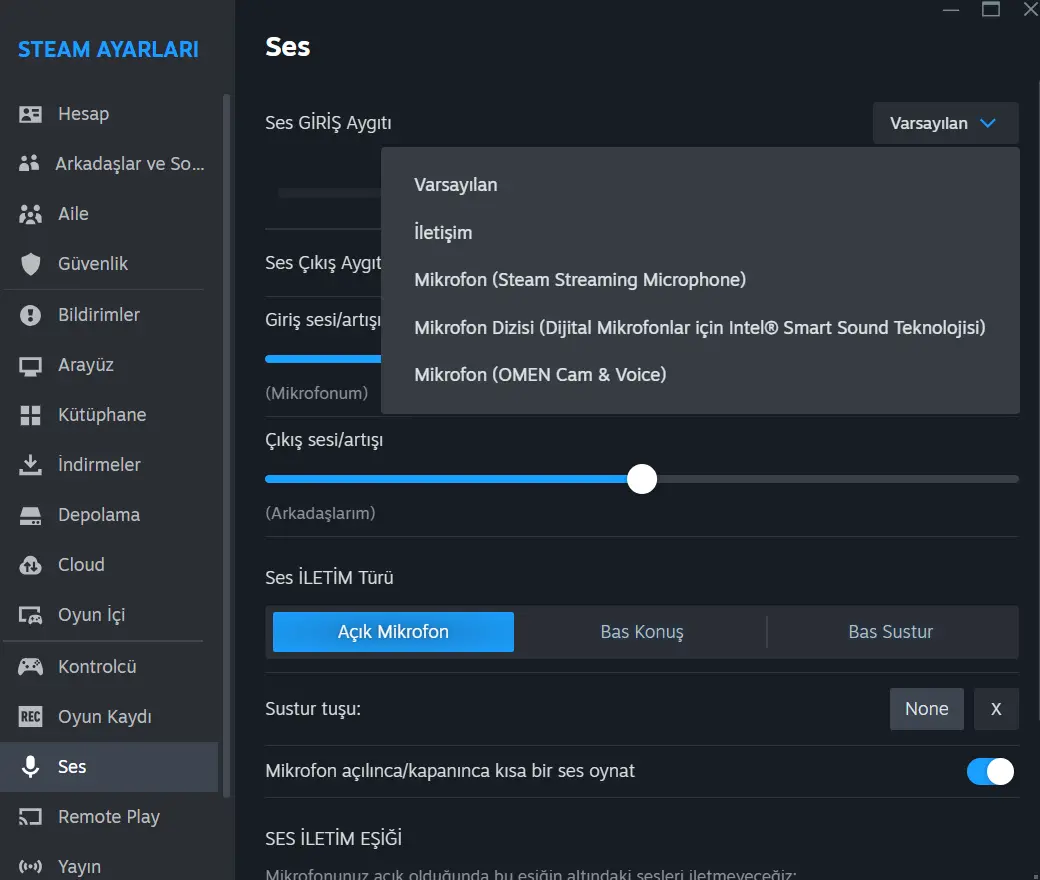Click the Kontrolcü gamepad icon
This screenshot has width=1040, height=880.
click(x=30, y=666)
